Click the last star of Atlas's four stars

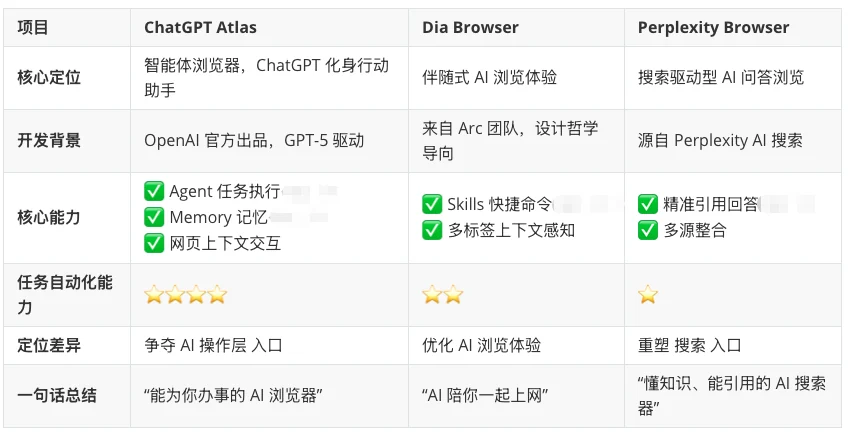click(217, 295)
